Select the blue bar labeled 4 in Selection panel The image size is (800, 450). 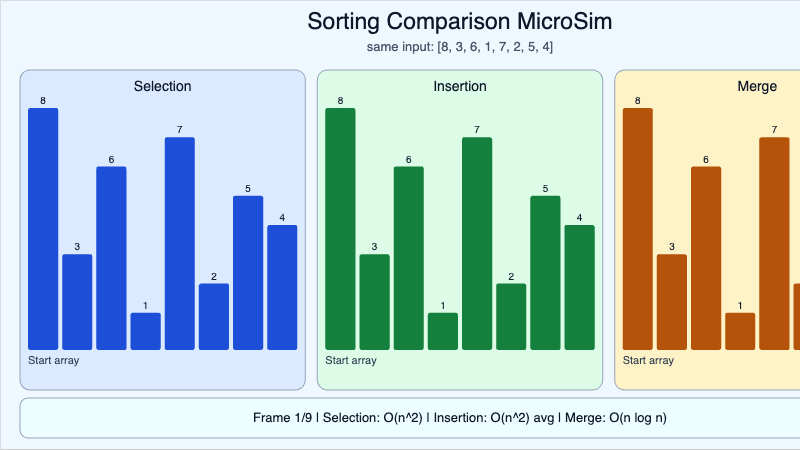(x=282, y=287)
